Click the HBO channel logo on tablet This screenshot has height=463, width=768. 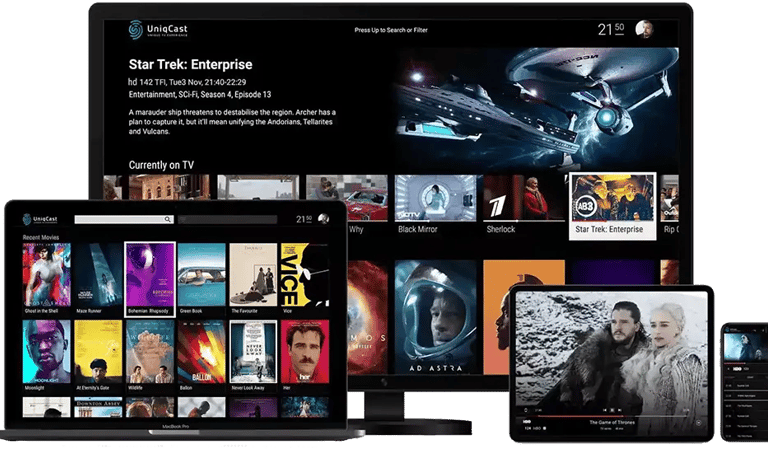tap(527, 421)
